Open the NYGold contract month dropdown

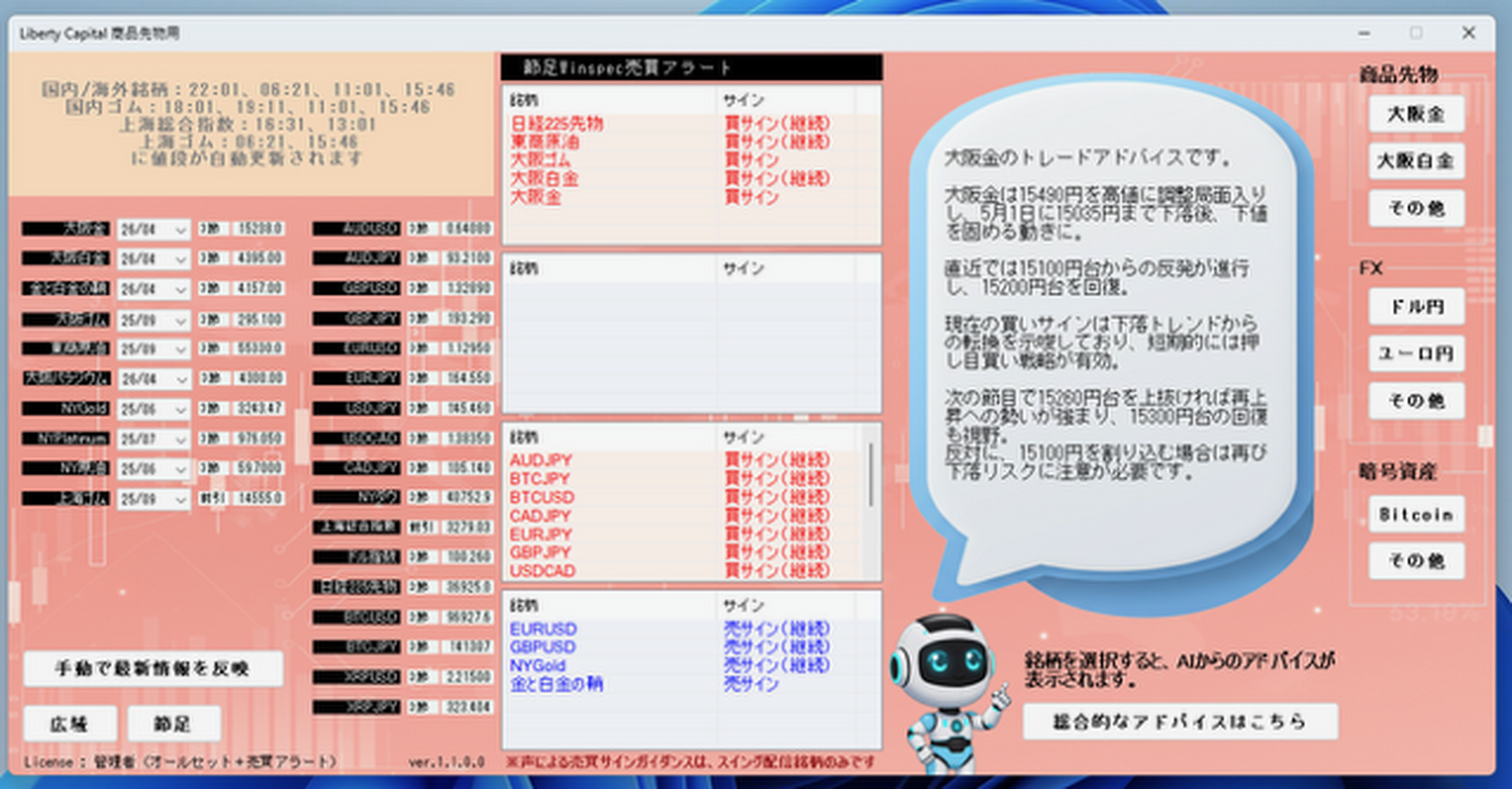(154, 409)
